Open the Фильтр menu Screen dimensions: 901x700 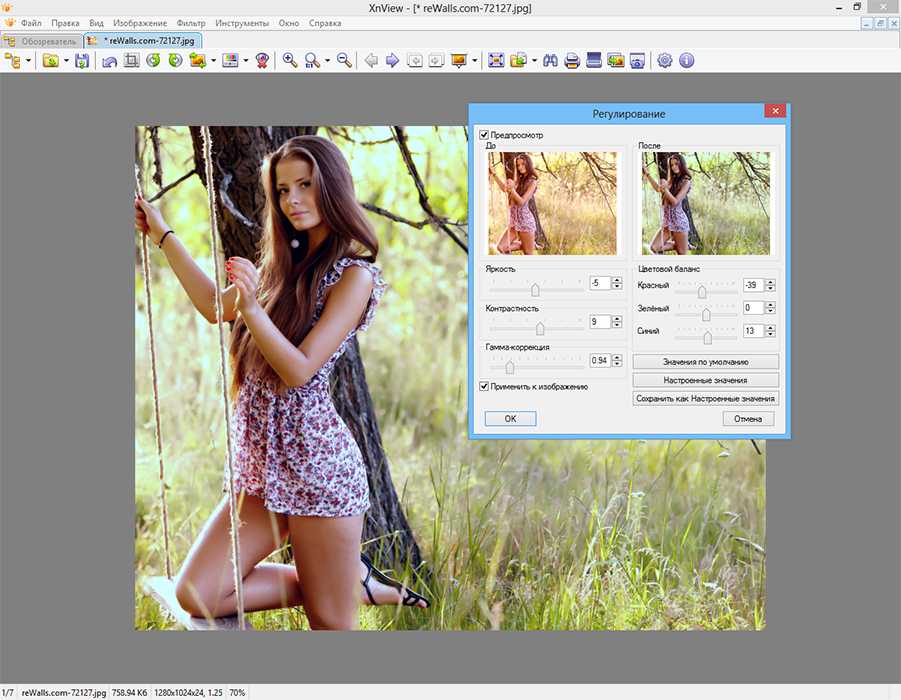point(190,22)
